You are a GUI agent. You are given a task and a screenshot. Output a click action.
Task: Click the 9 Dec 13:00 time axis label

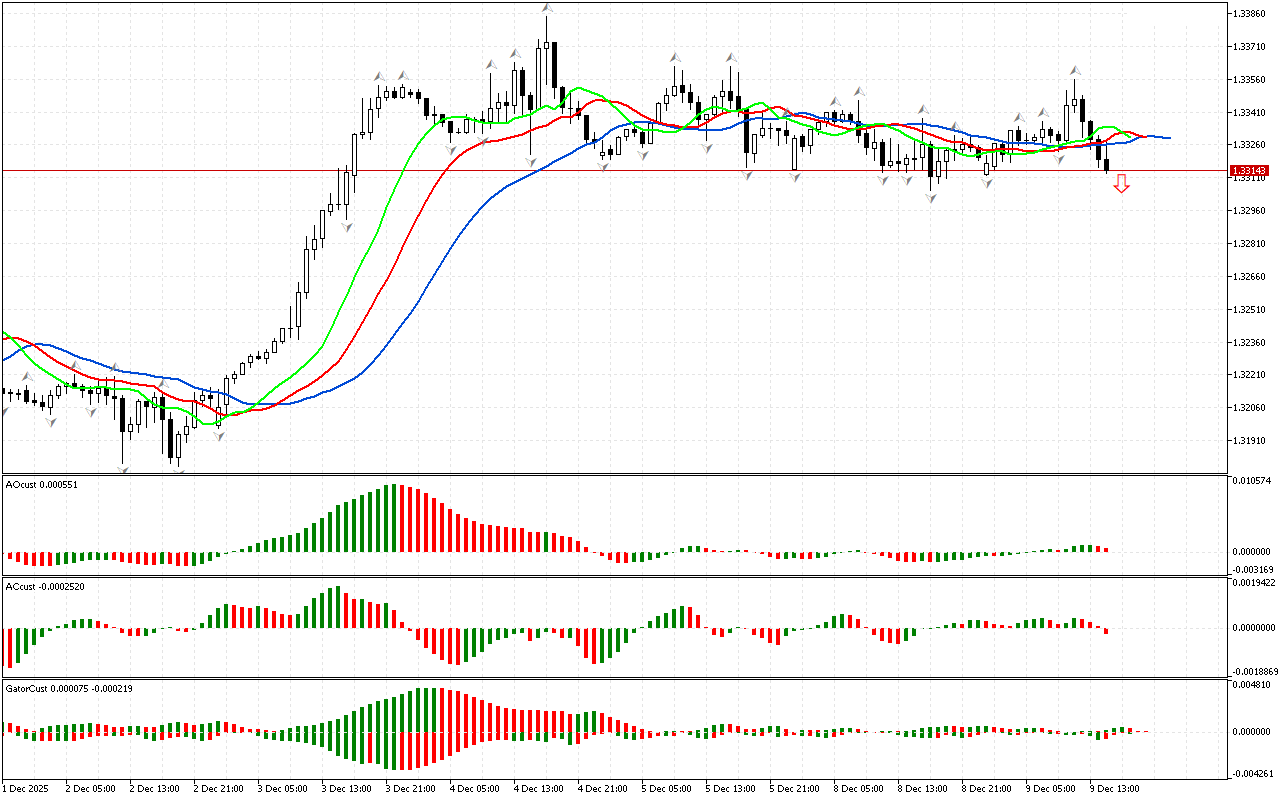coord(1114,788)
